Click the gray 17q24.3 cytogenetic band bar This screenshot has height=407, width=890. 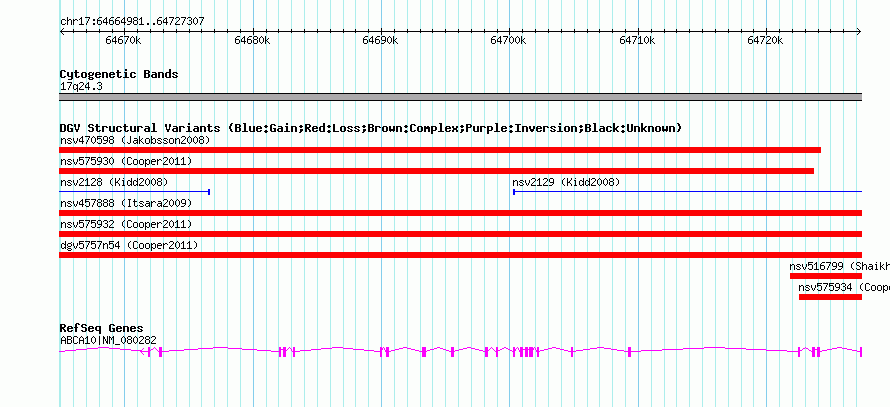(x=461, y=97)
